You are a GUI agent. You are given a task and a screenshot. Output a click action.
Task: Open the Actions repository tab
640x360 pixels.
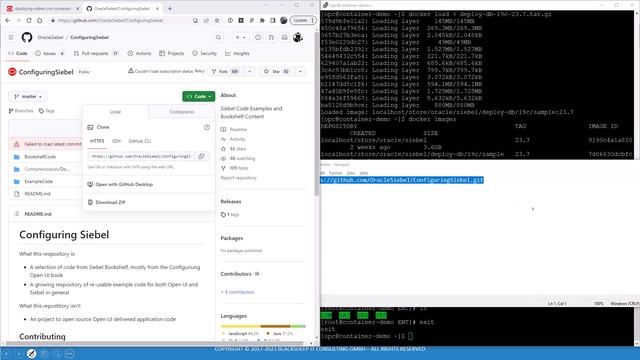tap(140, 53)
